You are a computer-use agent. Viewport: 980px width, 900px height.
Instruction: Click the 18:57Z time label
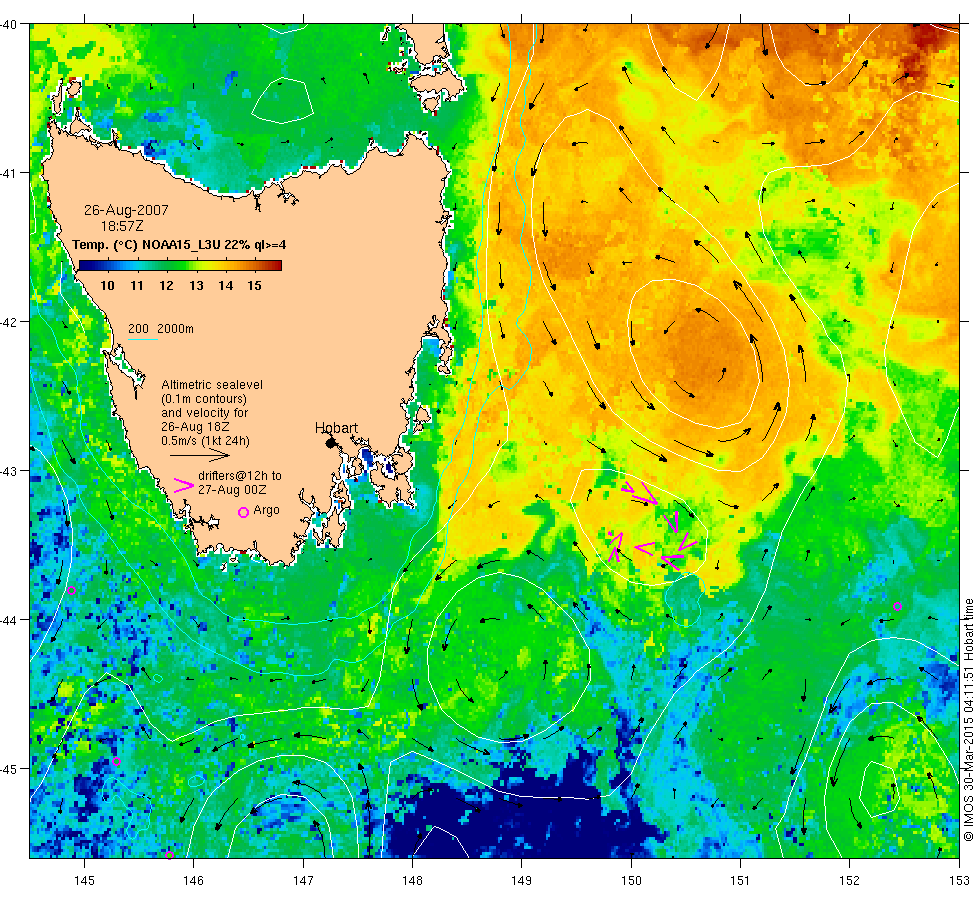coord(122,226)
